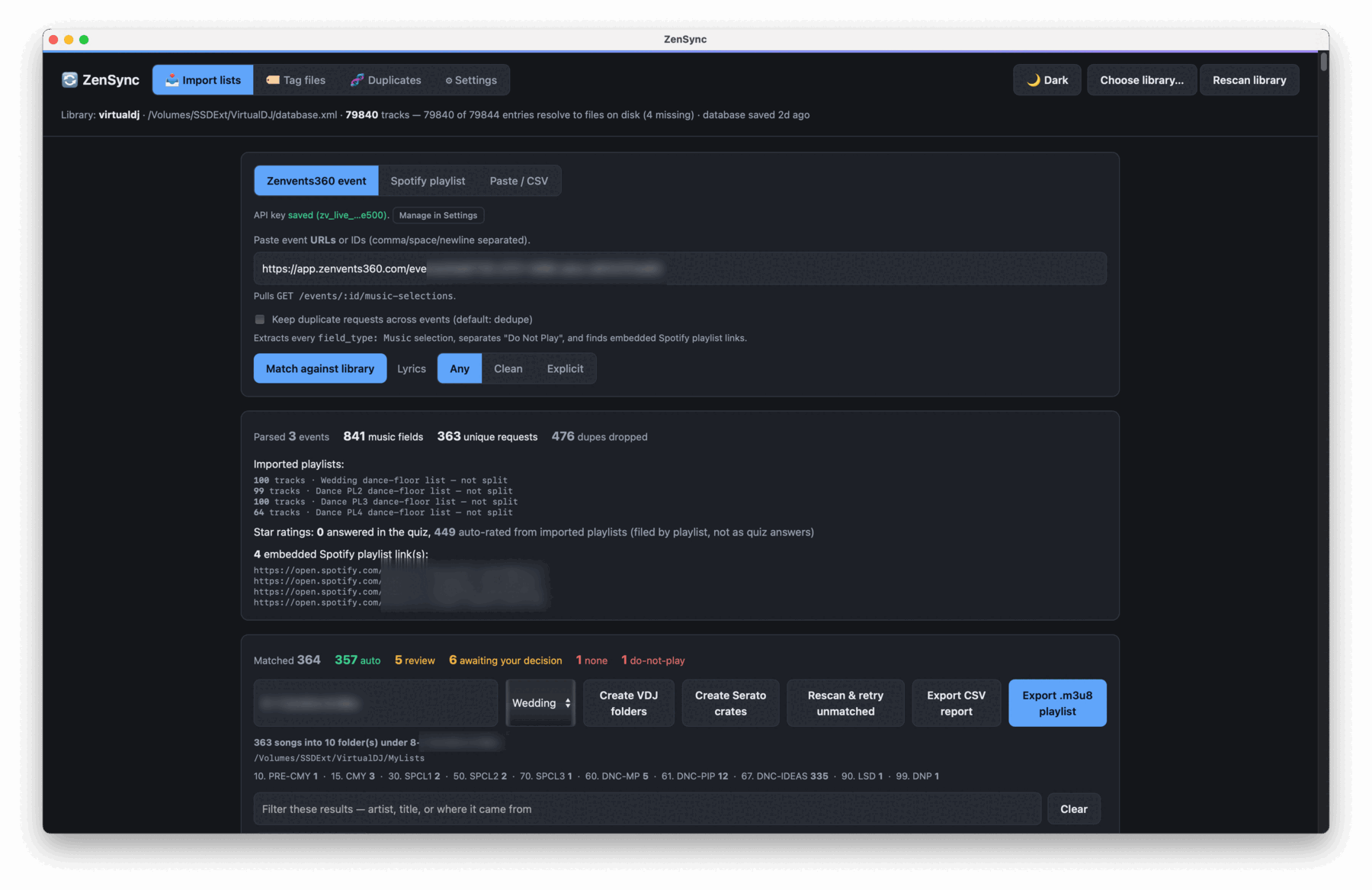
Task: Click the yellow minimize window button
Action: [69, 40]
